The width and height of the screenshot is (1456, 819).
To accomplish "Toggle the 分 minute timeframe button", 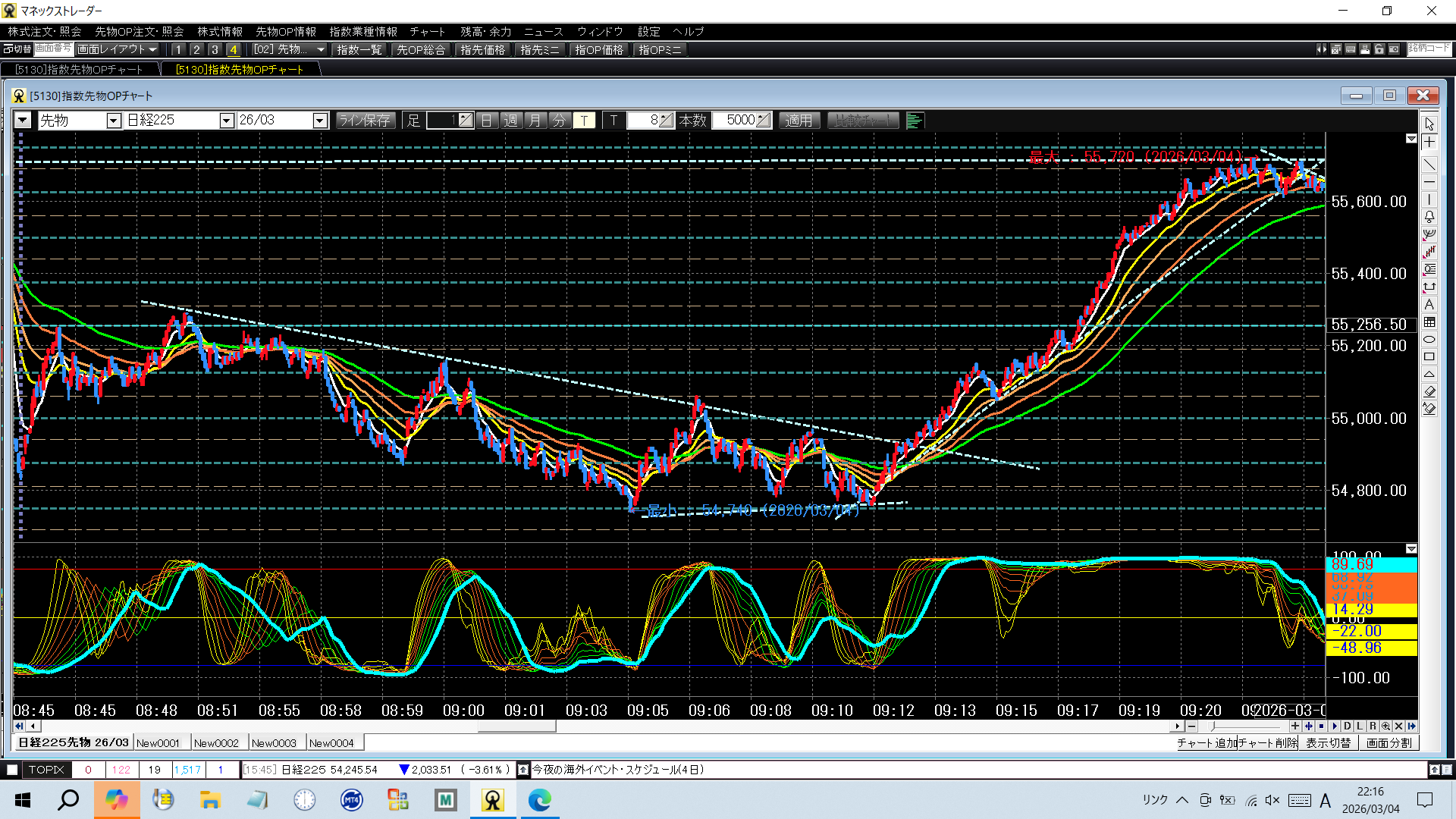I will point(560,121).
